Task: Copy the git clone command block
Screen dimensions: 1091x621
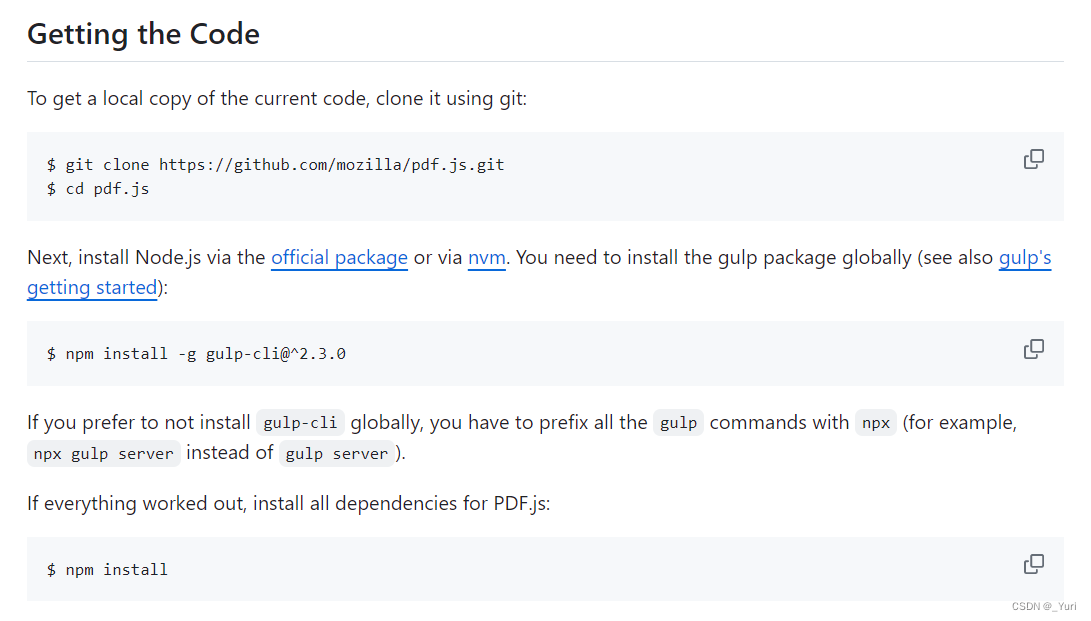Action: coord(1033,160)
